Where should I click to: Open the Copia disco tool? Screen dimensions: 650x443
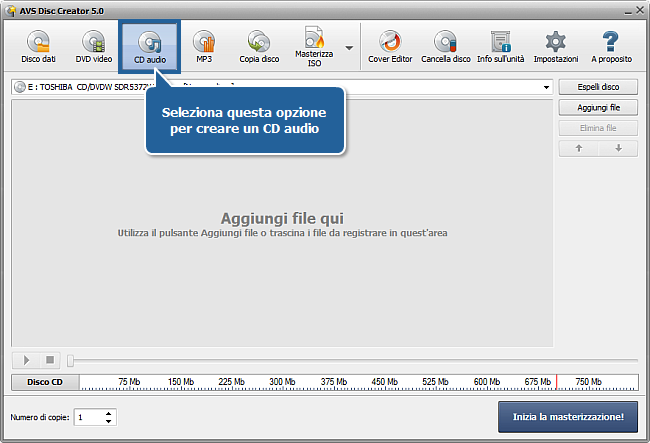pyautogui.click(x=259, y=46)
